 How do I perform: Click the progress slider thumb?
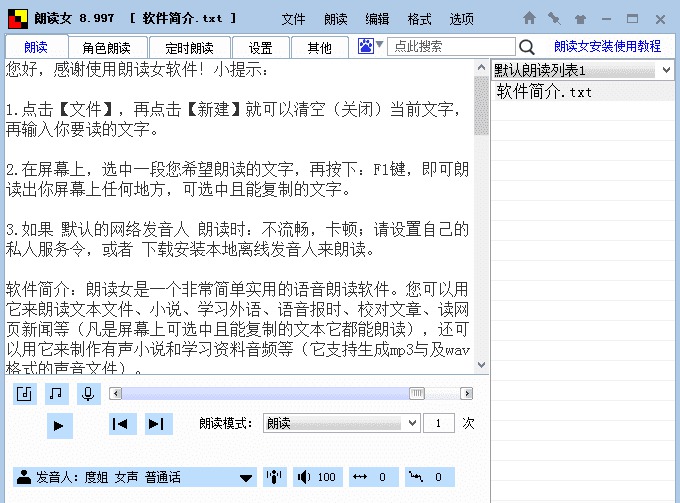tap(417, 393)
